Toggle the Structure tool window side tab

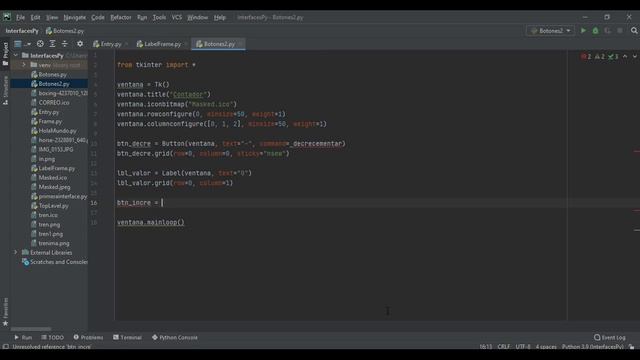coord(5,91)
